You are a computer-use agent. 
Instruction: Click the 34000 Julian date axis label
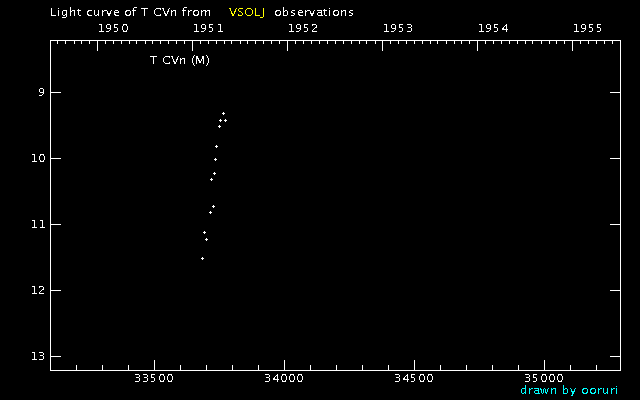click(283, 379)
